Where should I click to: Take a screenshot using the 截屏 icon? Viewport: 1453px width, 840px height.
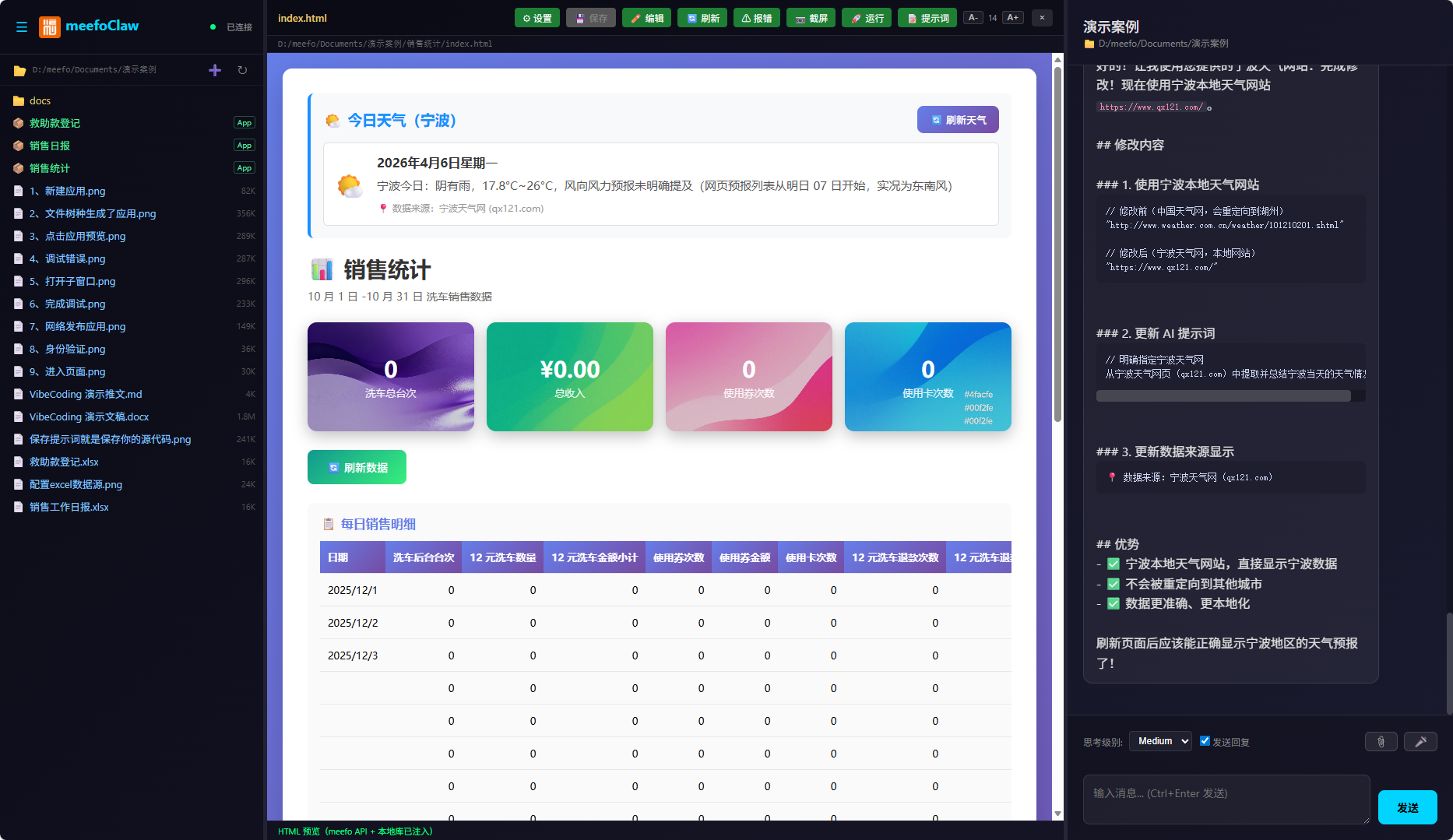point(811,17)
